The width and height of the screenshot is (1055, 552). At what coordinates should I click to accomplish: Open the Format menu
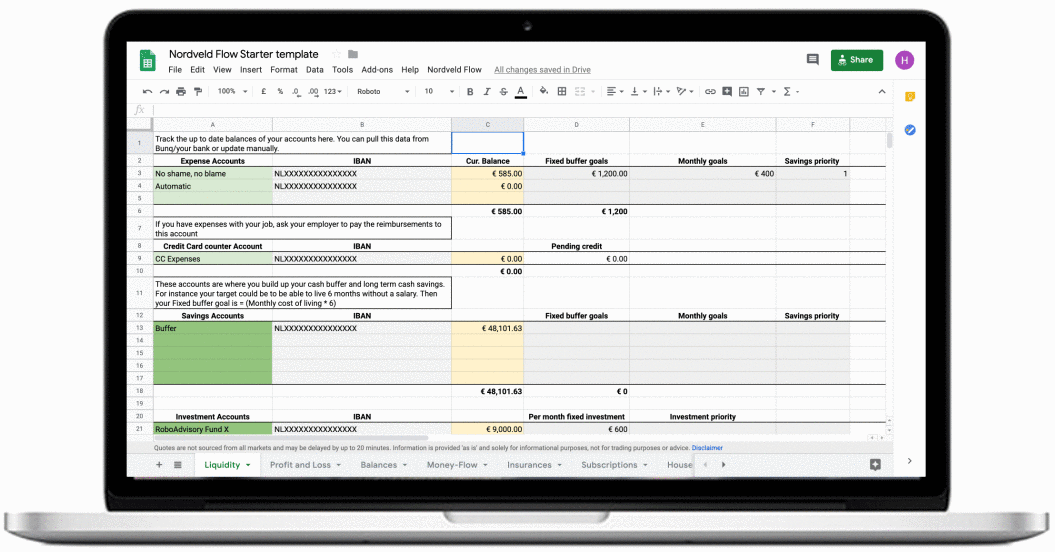coord(284,70)
